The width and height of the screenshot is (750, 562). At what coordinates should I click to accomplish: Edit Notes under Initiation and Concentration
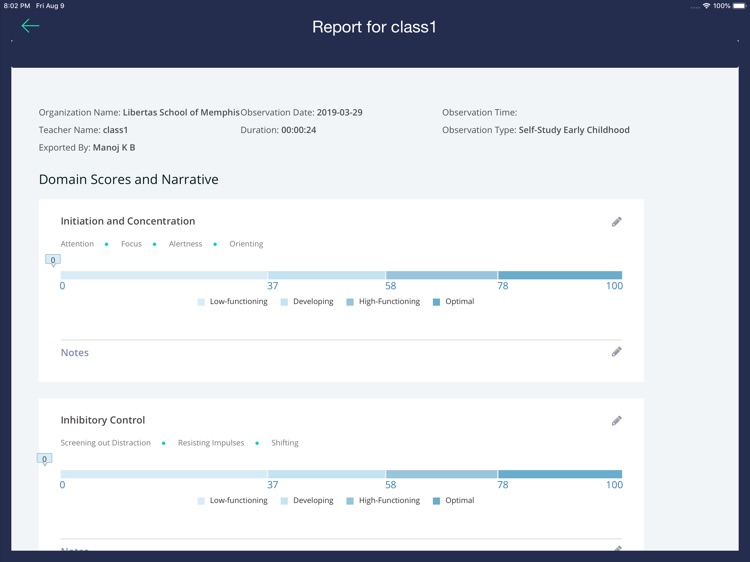point(617,352)
